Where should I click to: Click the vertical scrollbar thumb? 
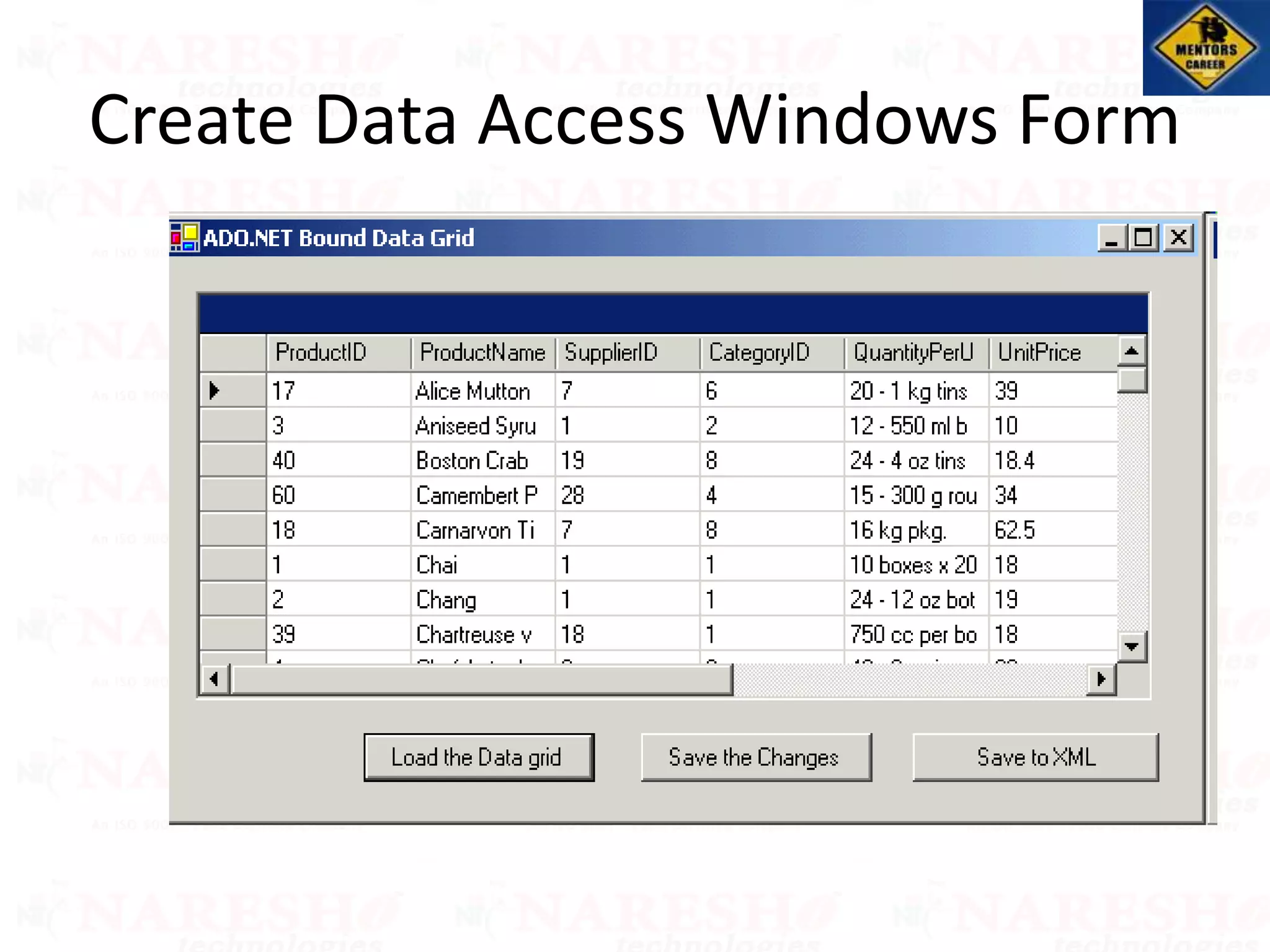point(1132,379)
